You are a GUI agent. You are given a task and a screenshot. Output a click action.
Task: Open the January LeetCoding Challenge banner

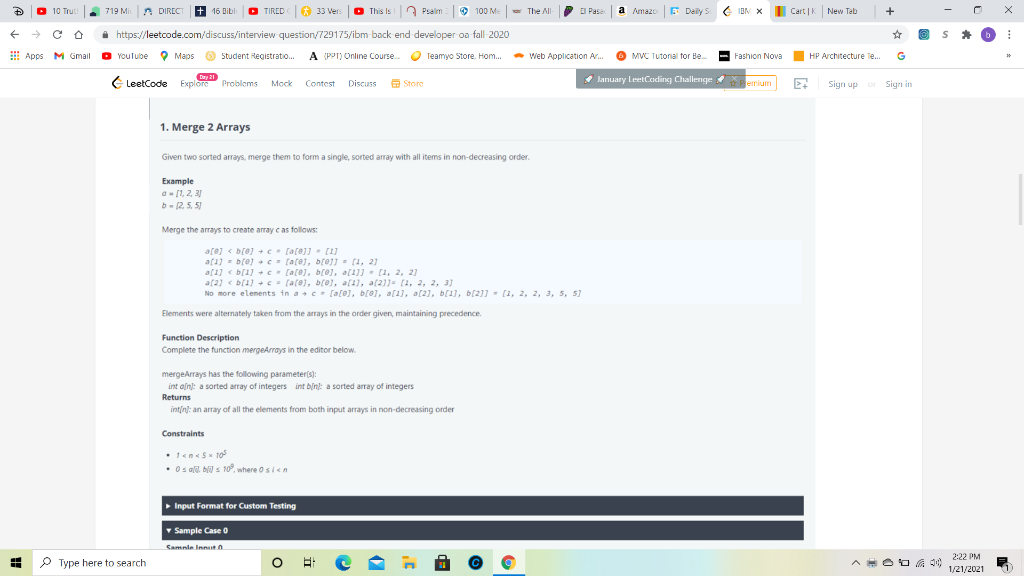point(654,79)
